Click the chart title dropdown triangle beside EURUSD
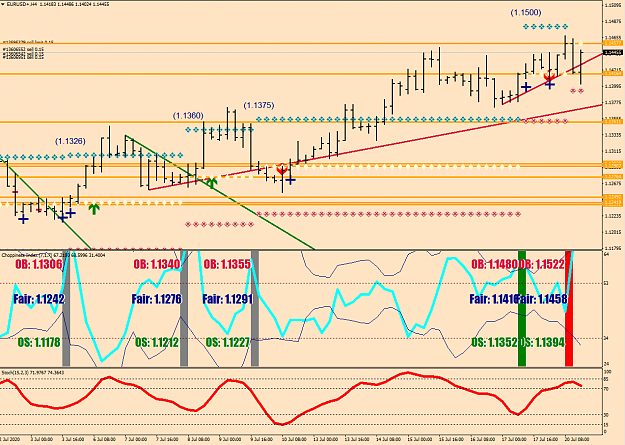 (x=3, y=4)
